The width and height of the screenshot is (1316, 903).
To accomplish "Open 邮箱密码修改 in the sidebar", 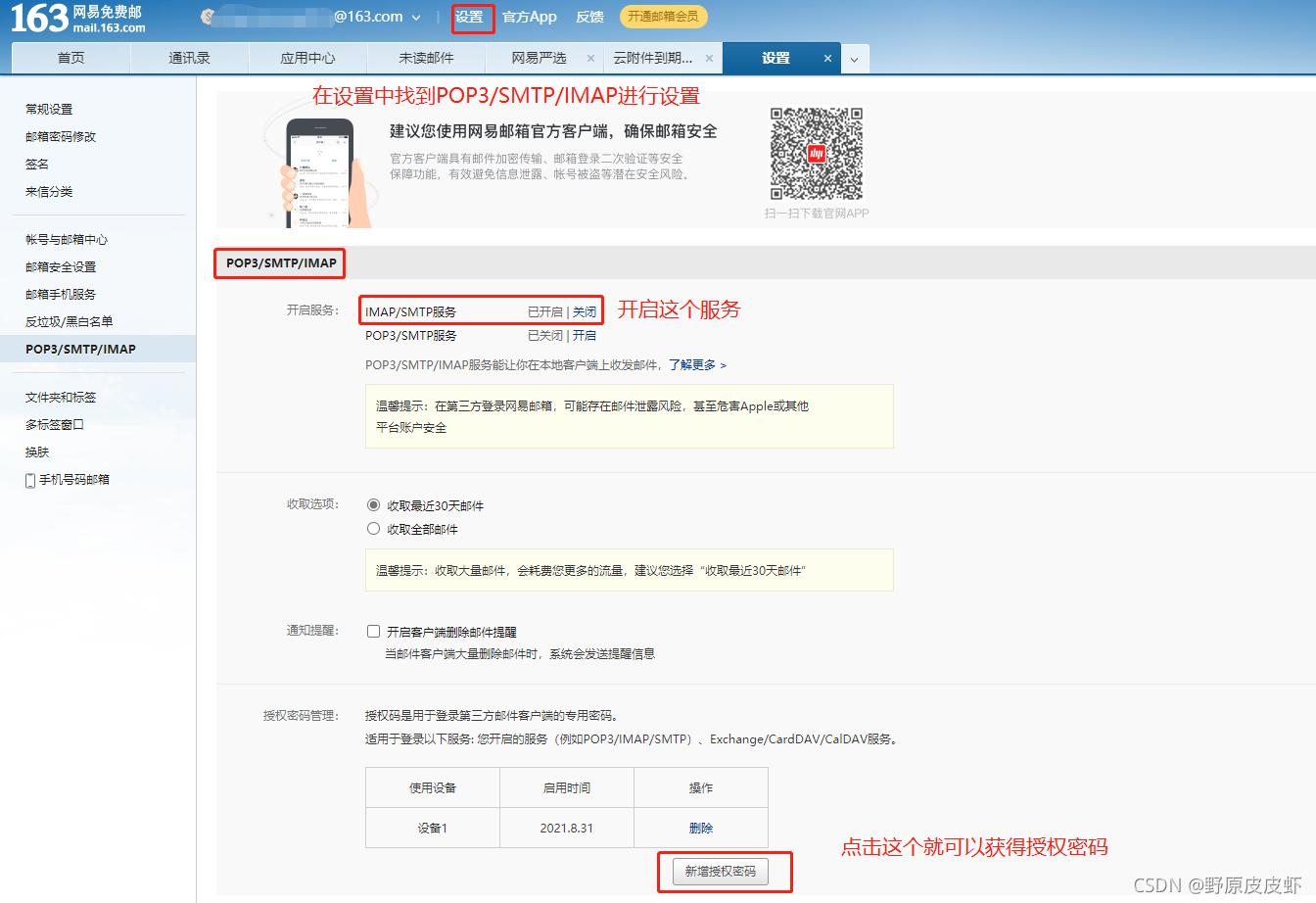I will point(61,137).
